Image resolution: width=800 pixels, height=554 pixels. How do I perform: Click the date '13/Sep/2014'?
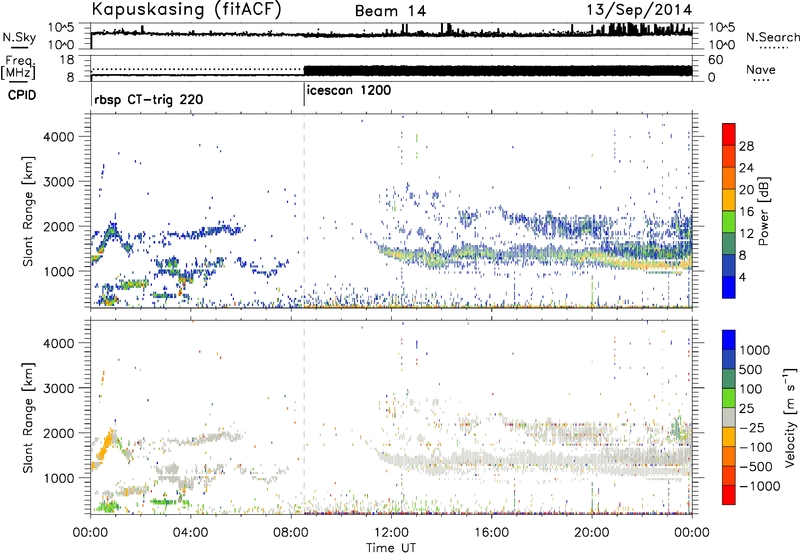639,10
